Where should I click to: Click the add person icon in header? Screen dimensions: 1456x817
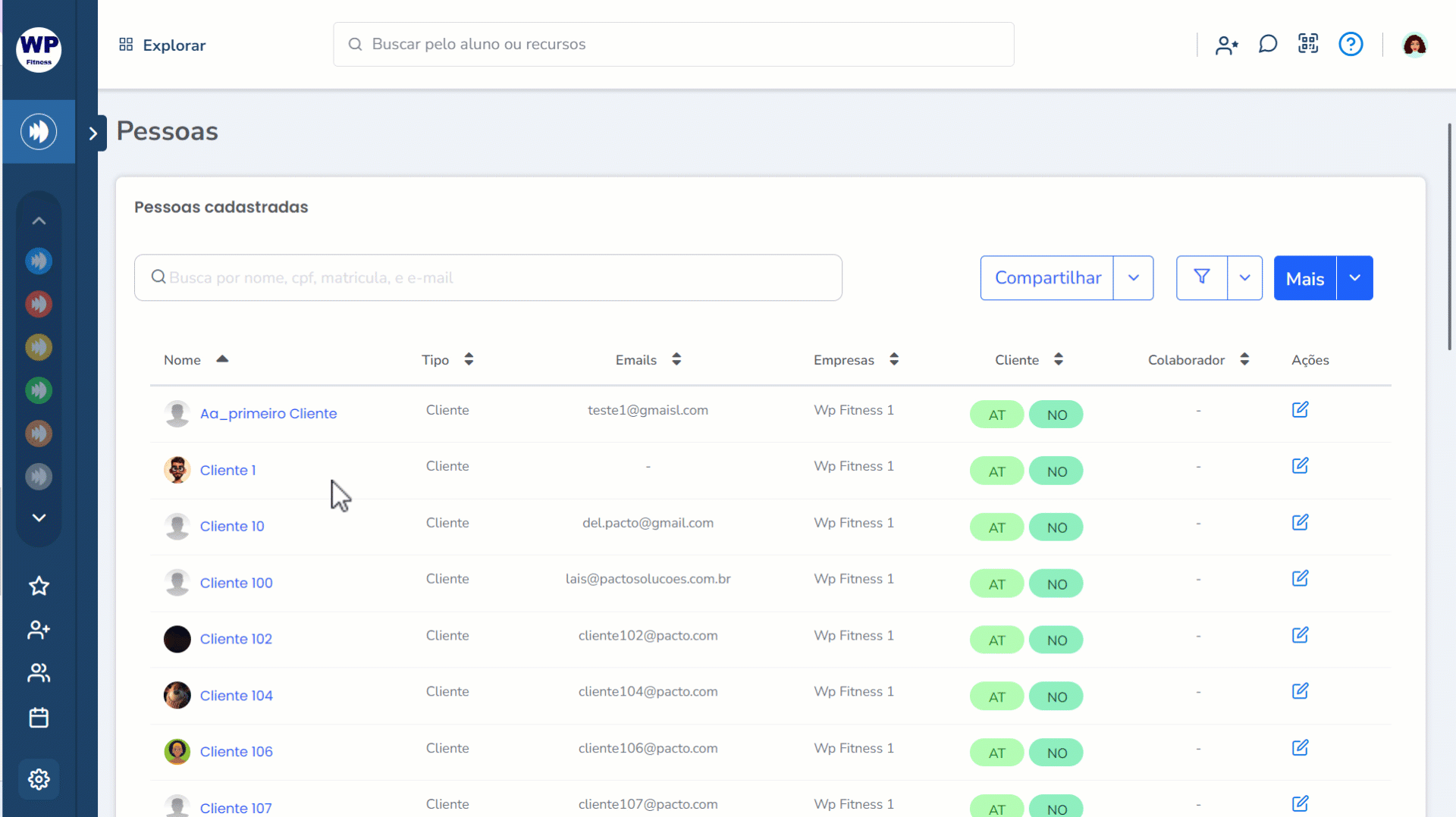tap(1226, 45)
